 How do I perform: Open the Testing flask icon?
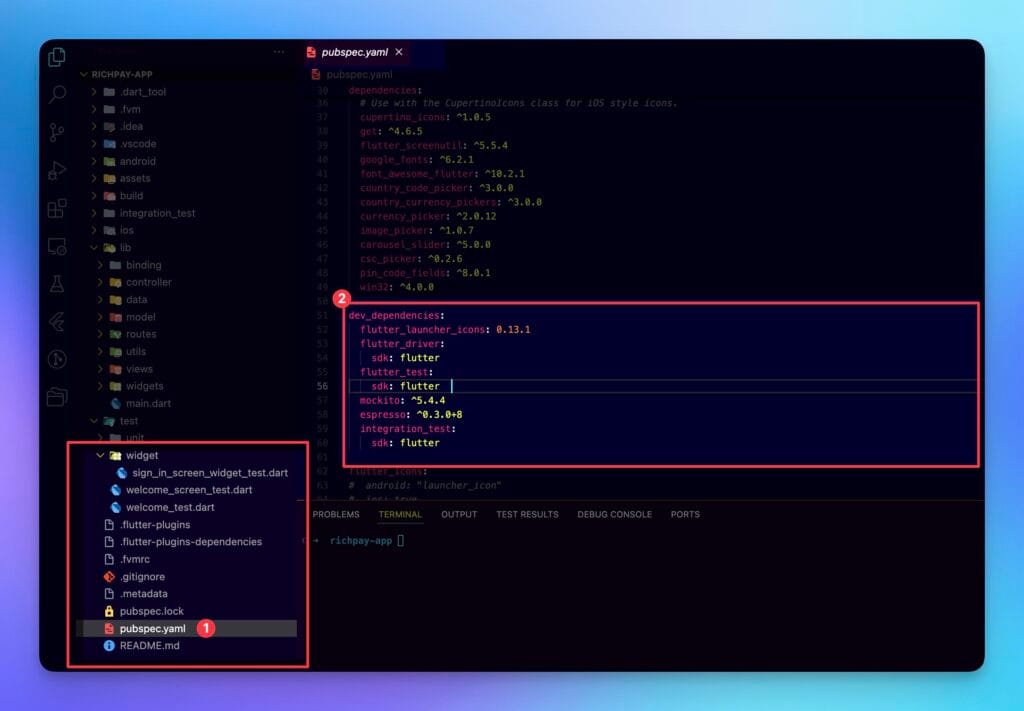pos(57,284)
